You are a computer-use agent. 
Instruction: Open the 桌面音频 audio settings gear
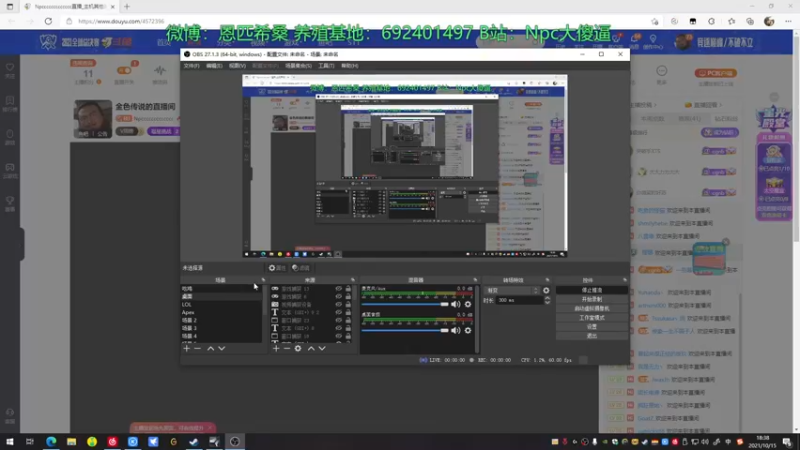tap(467, 331)
